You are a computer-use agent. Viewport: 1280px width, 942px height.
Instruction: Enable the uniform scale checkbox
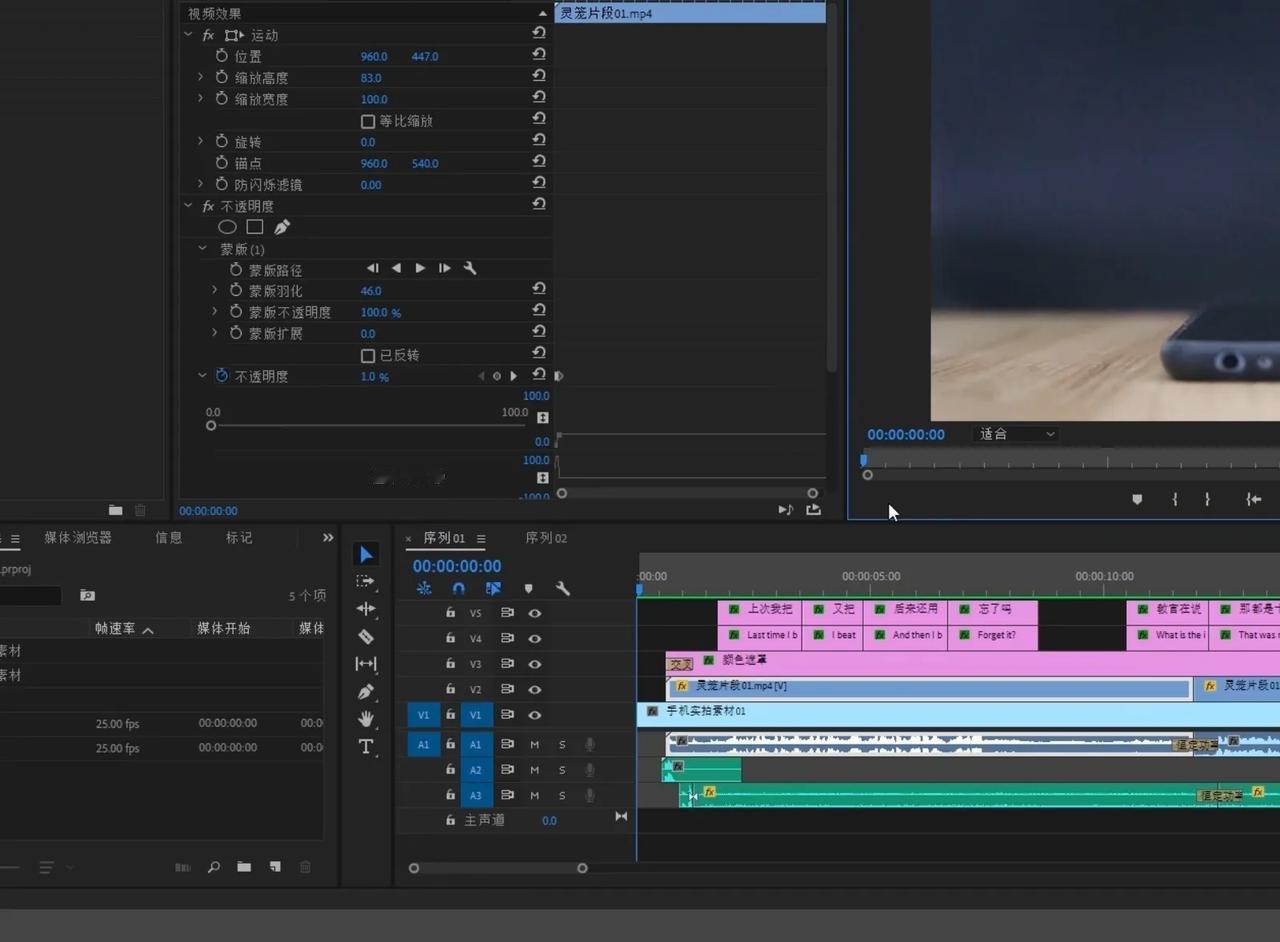(x=368, y=121)
